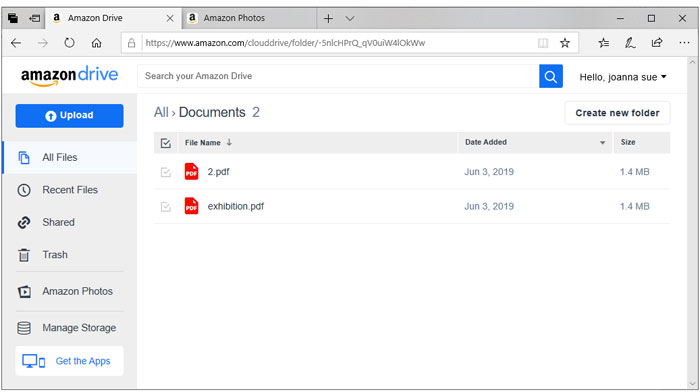Image resolution: width=700 pixels, height=392 pixels.
Task: Close the Amazon Drive tab
Action: (x=170, y=18)
